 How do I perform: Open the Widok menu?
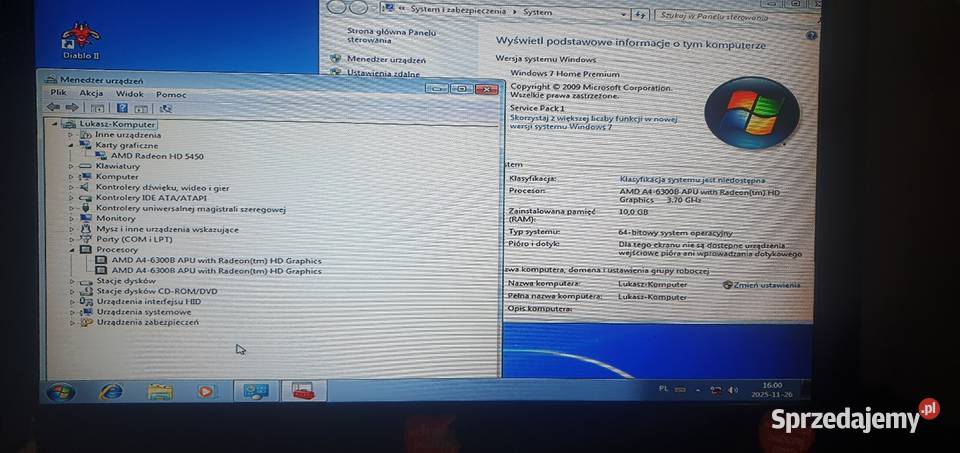129,94
